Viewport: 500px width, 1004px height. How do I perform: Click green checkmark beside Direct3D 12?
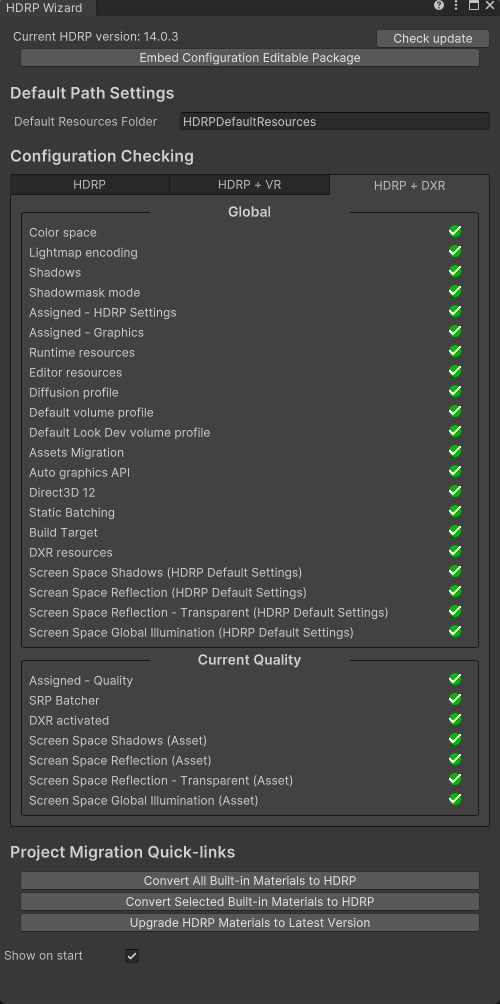point(455,491)
